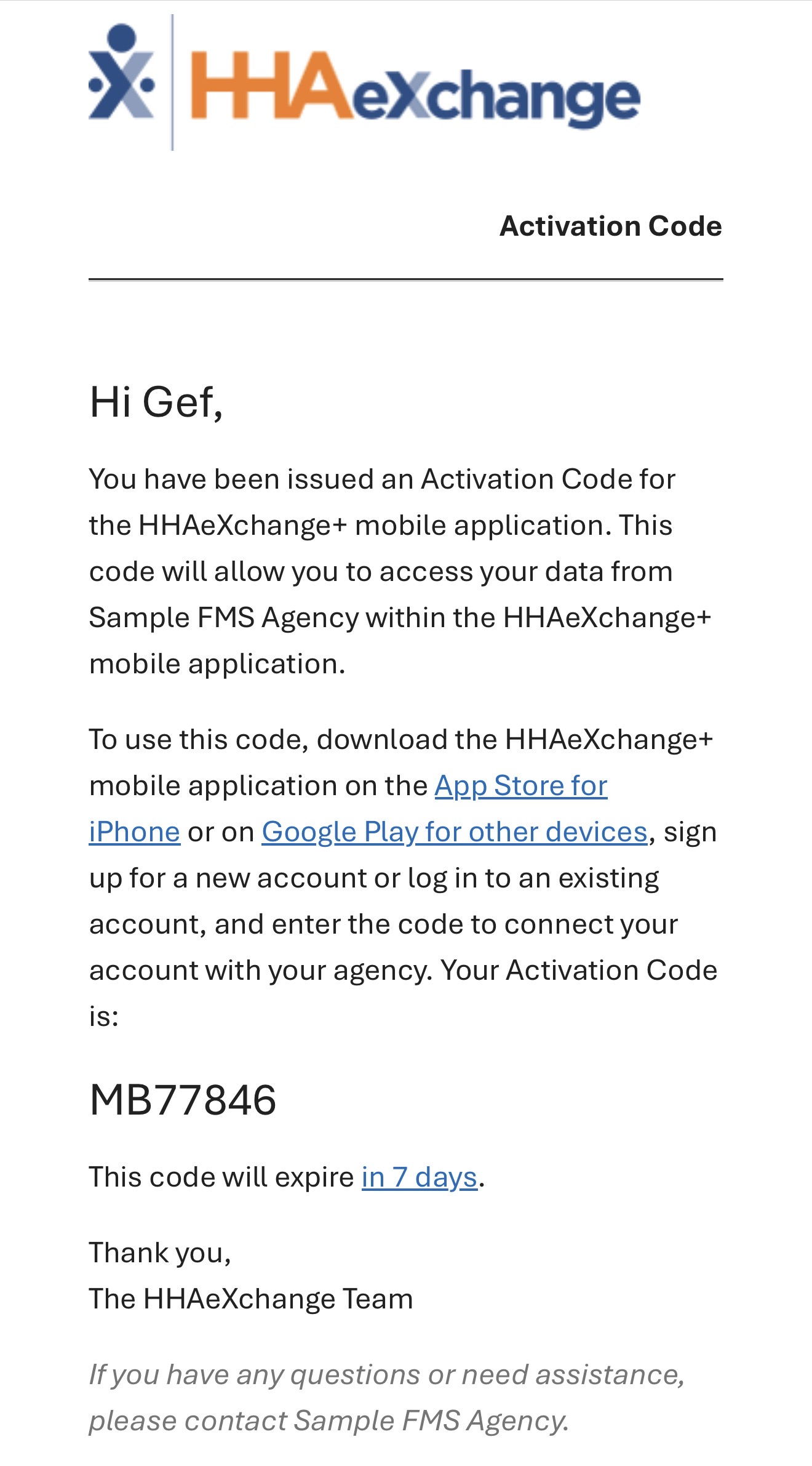
Task: Click the "Your Activation Code is:" text
Action: click(x=578, y=971)
